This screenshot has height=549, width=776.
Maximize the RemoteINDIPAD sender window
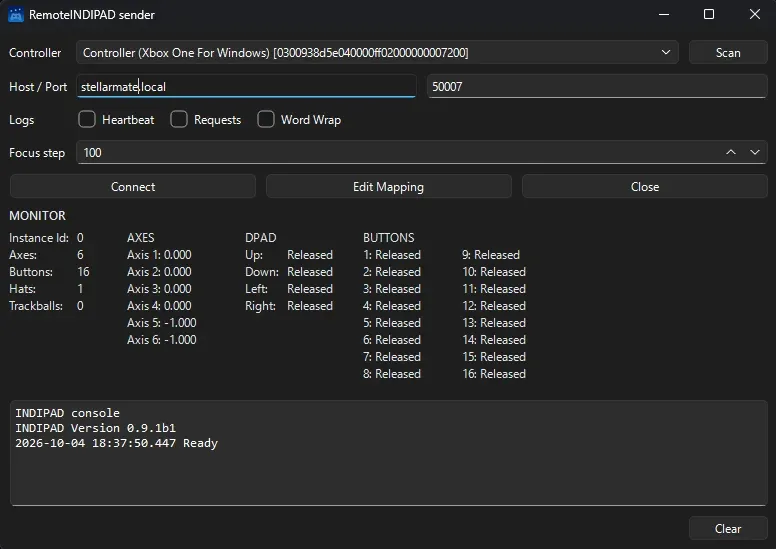pos(709,14)
